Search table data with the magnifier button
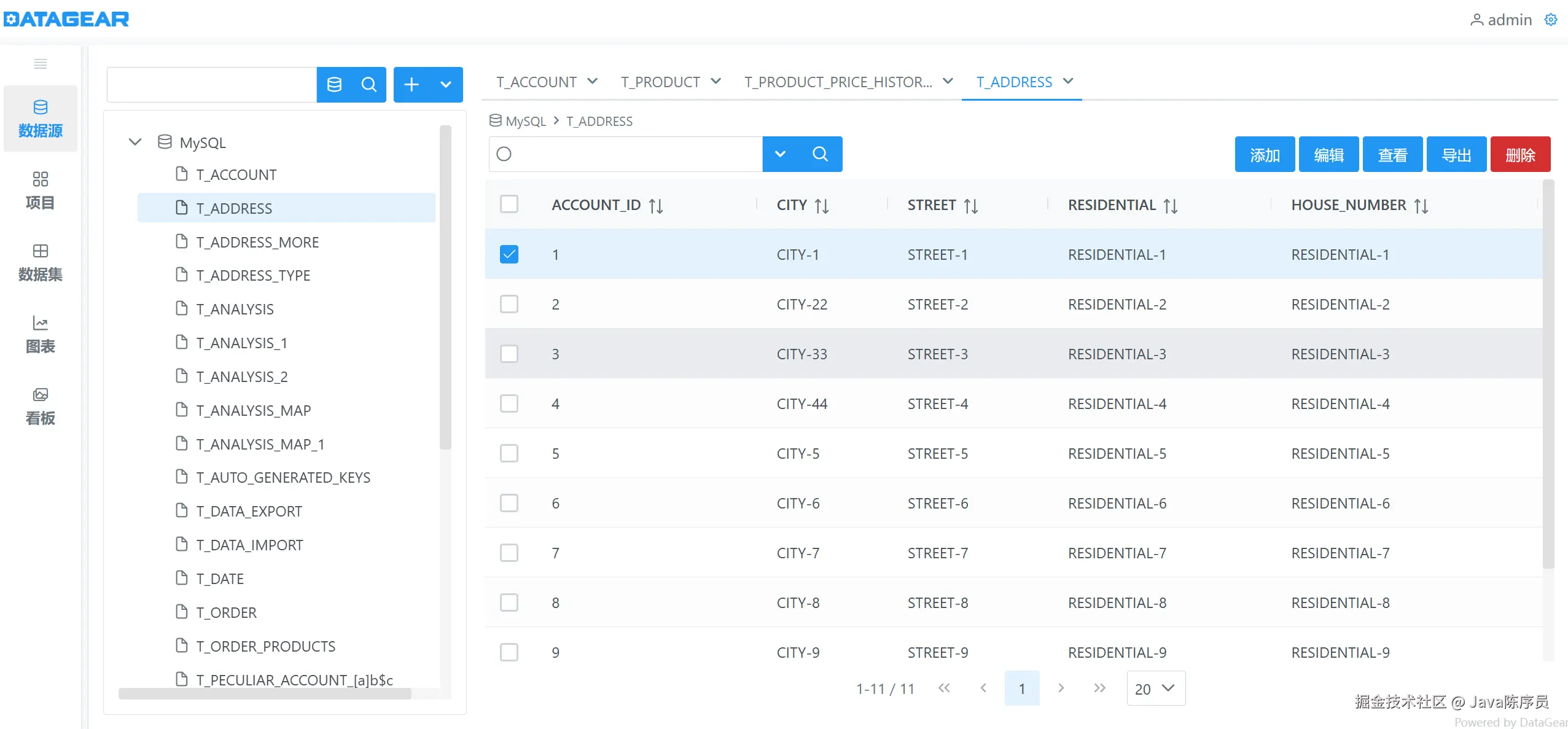 [820, 154]
